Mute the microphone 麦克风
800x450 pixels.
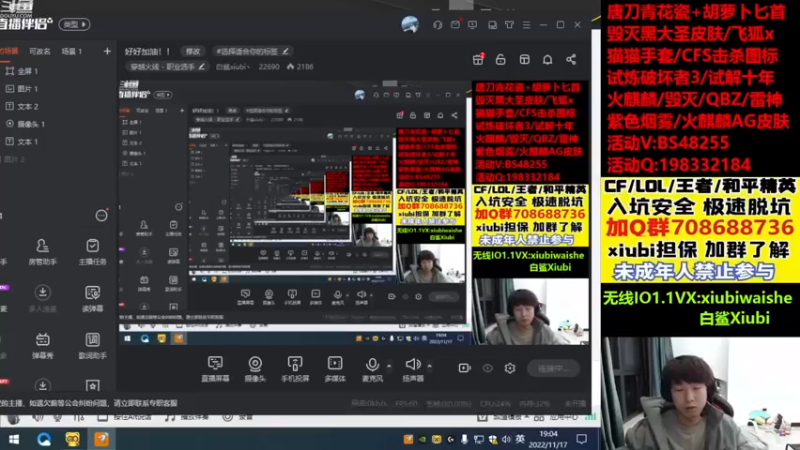tap(372, 368)
